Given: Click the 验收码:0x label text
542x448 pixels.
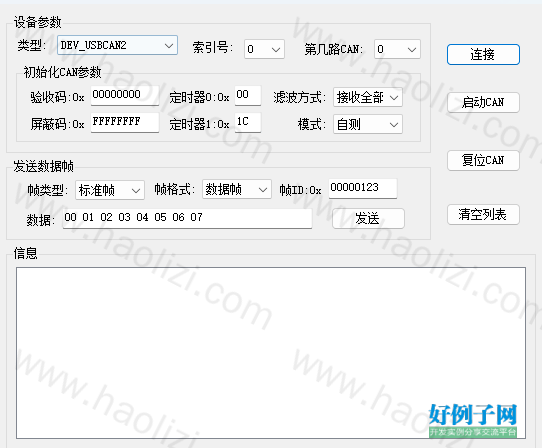Looking at the screenshot, I should [x=57, y=97].
